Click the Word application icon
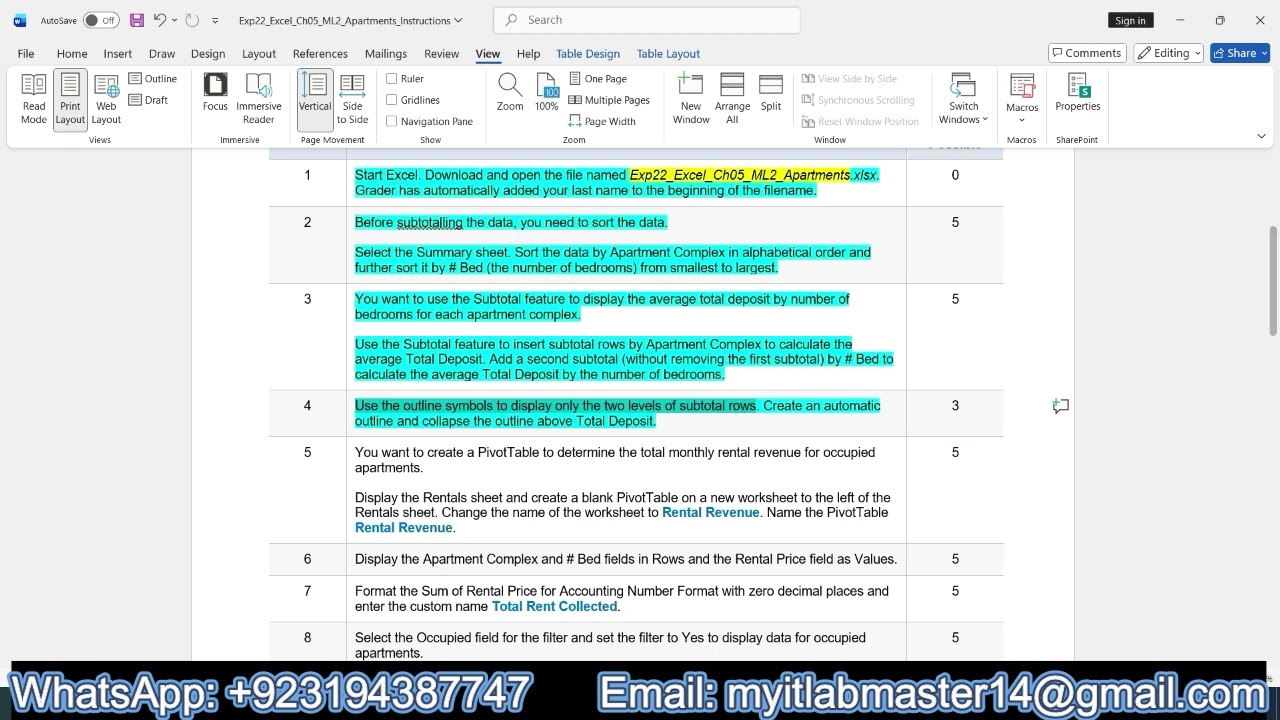The image size is (1280, 720). 20,20
